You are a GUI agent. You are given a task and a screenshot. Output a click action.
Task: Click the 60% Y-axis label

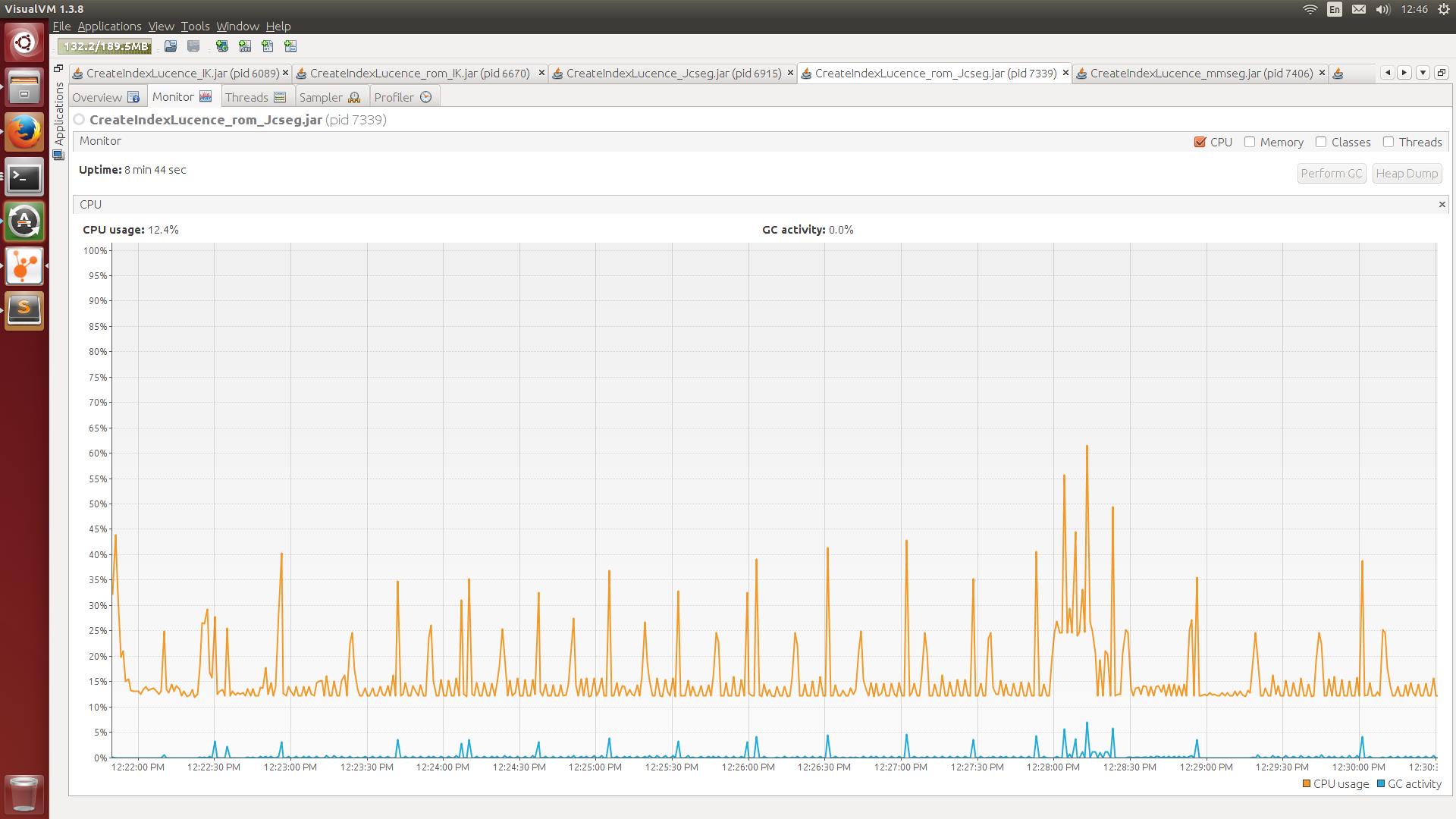(x=98, y=453)
